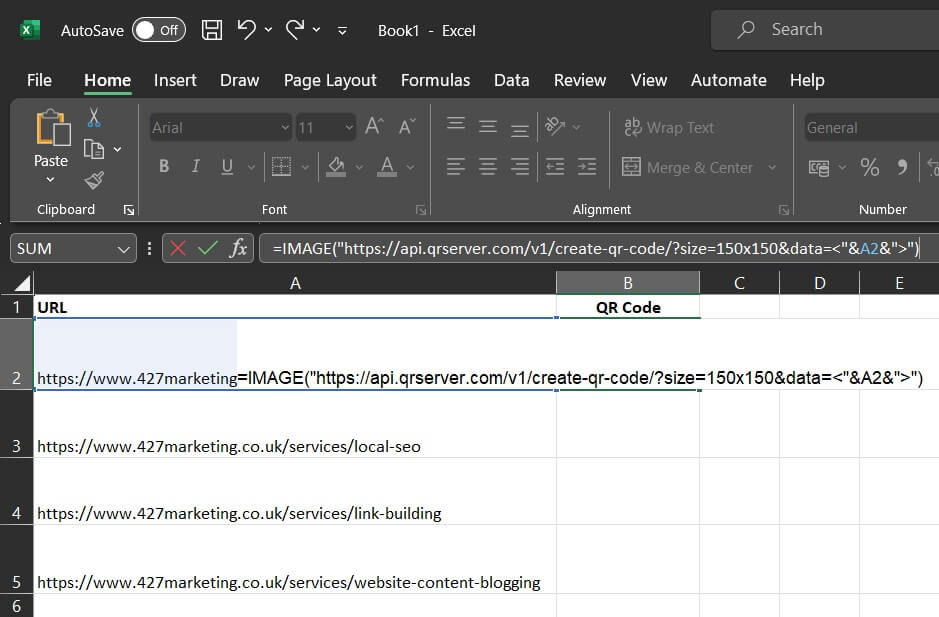Click Center alignment icon
Viewport: 939px width, 617px height.
pos(488,167)
